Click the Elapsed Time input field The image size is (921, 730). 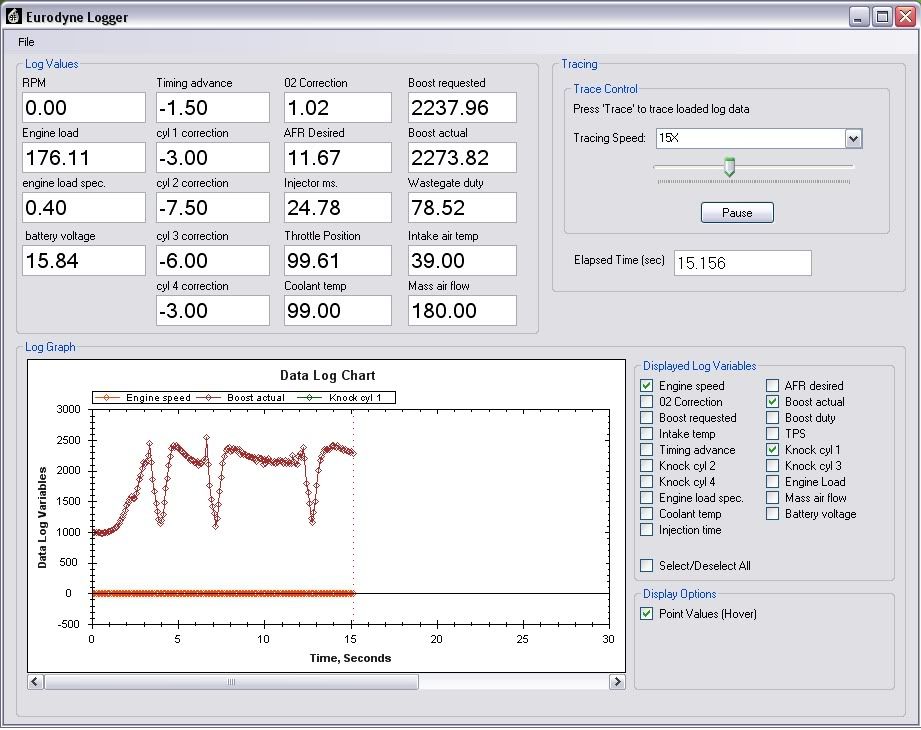pyautogui.click(x=742, y=263)
